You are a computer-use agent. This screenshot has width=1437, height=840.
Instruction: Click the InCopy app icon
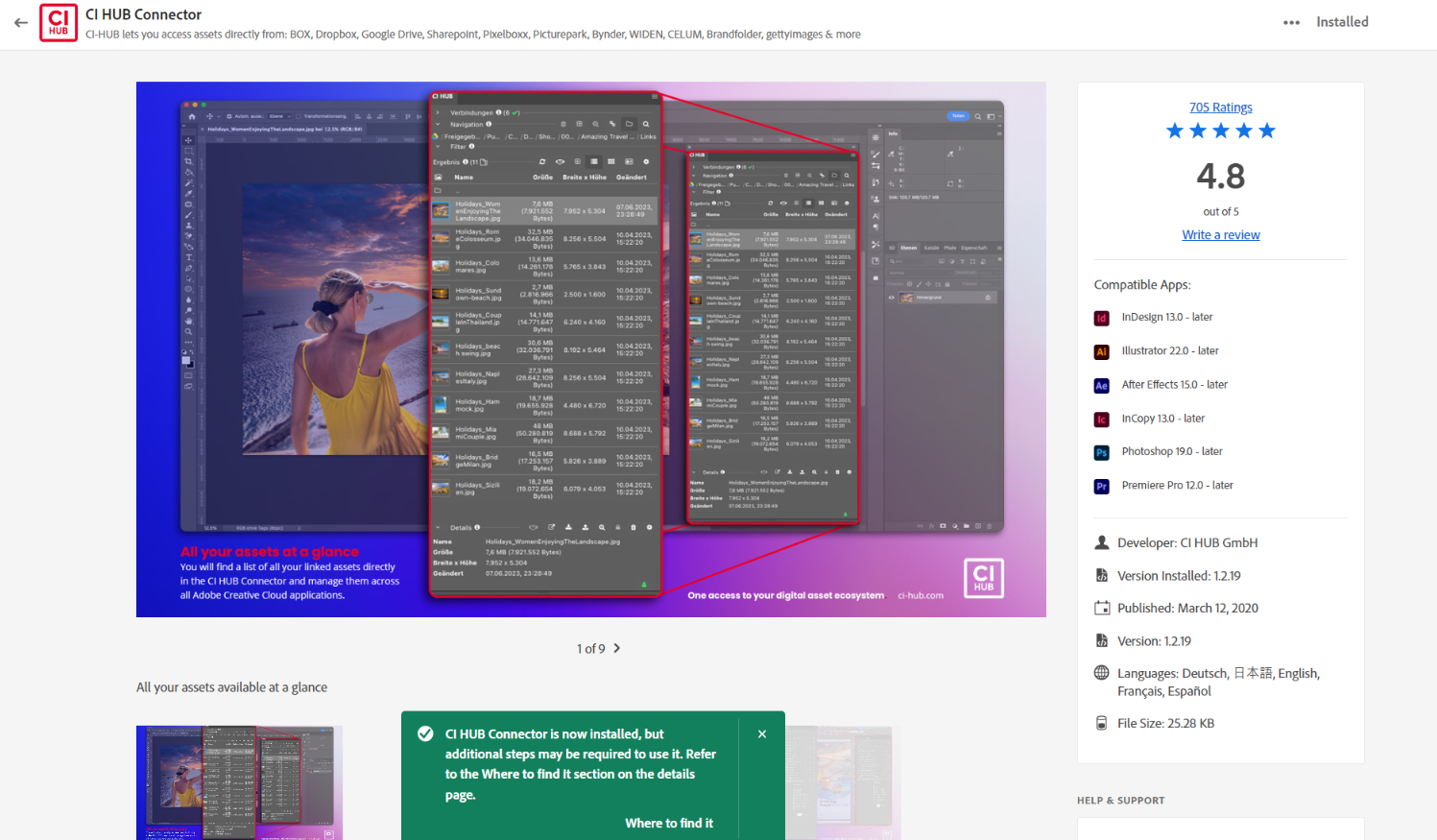pos(1102,419)
